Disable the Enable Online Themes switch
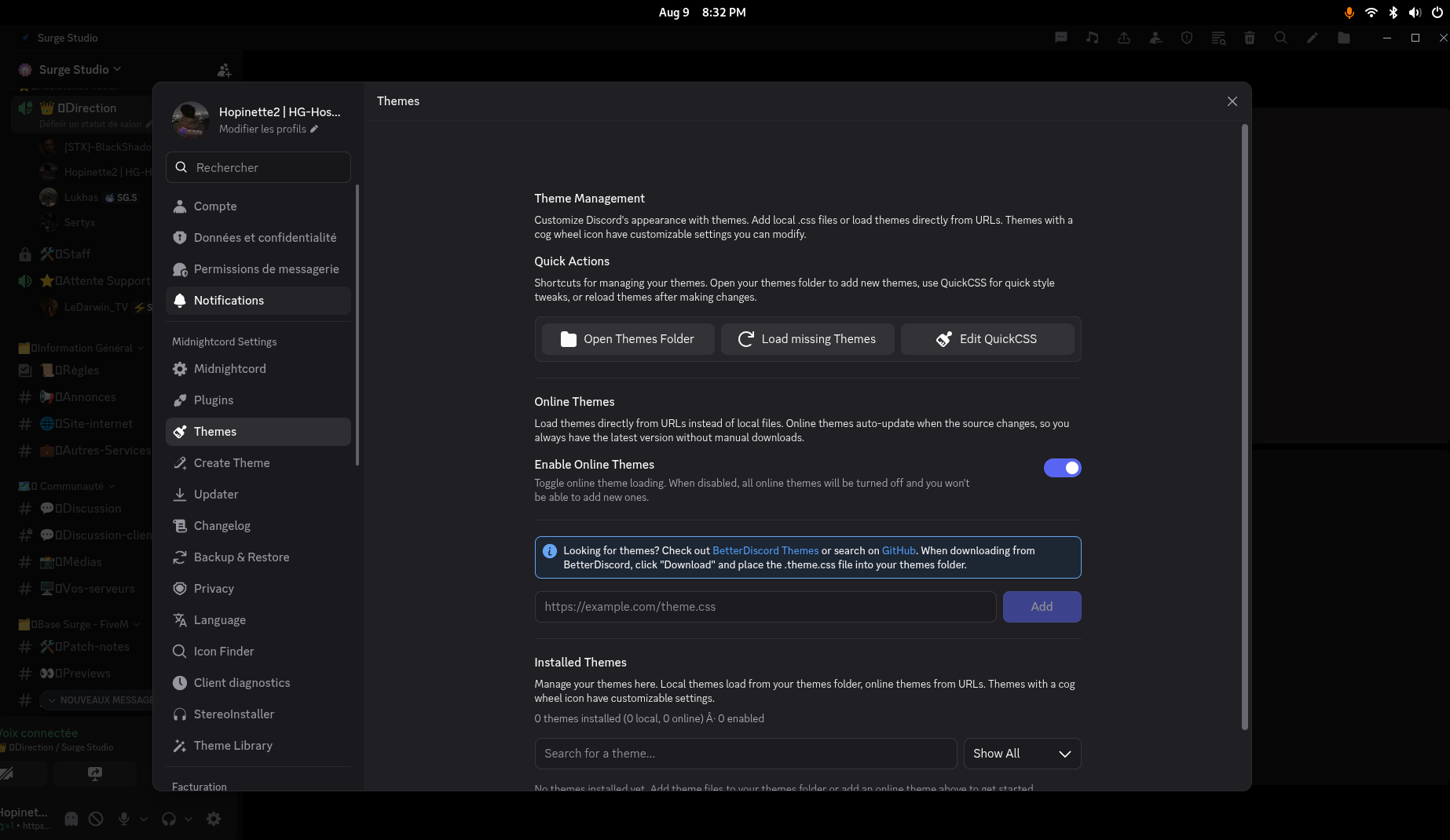1450x840 pixels. tap(1062, 468)
